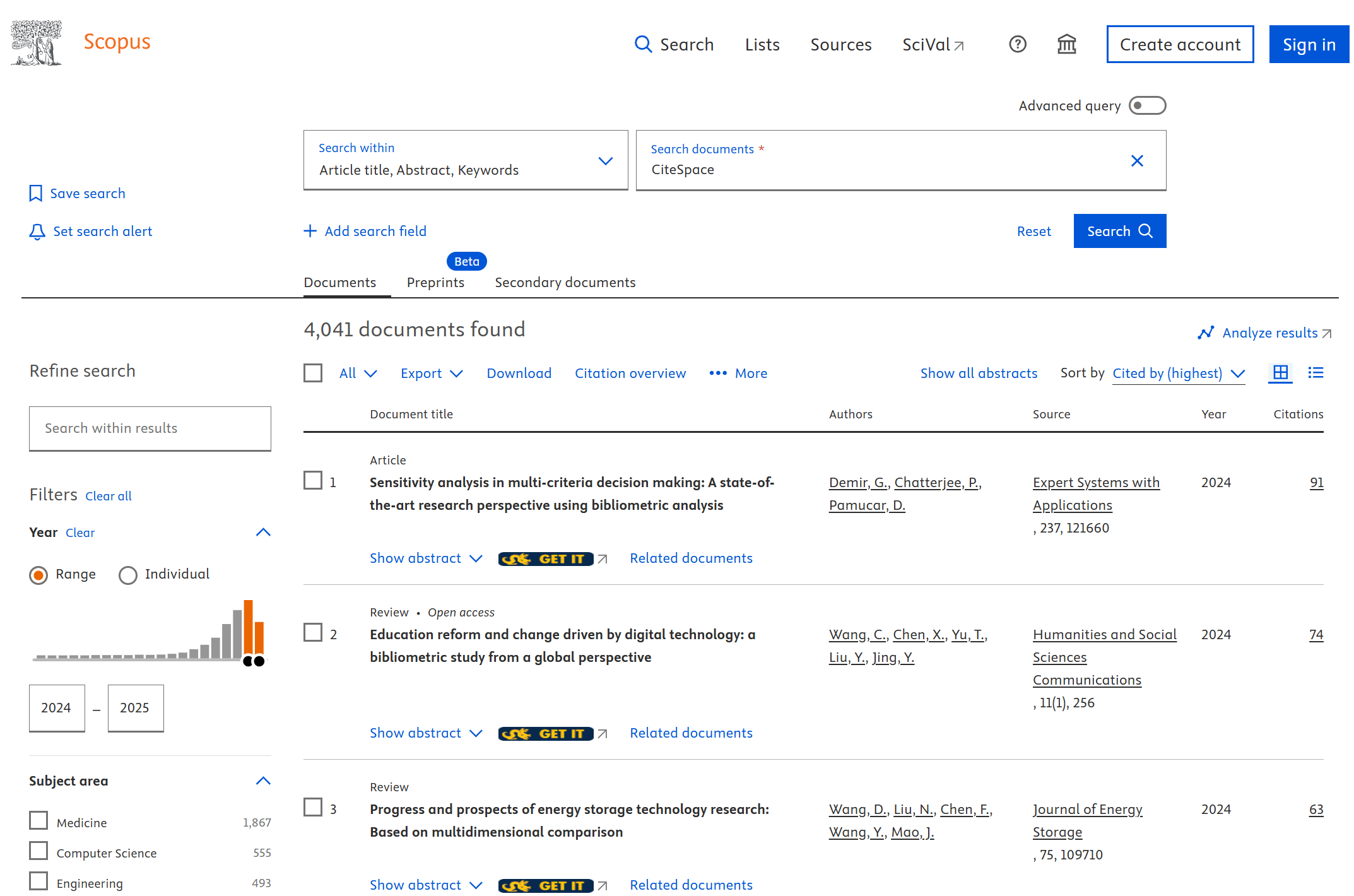Clear the CiteSpace query with X icon
1354x896 pixels.
pos(1137,161)
